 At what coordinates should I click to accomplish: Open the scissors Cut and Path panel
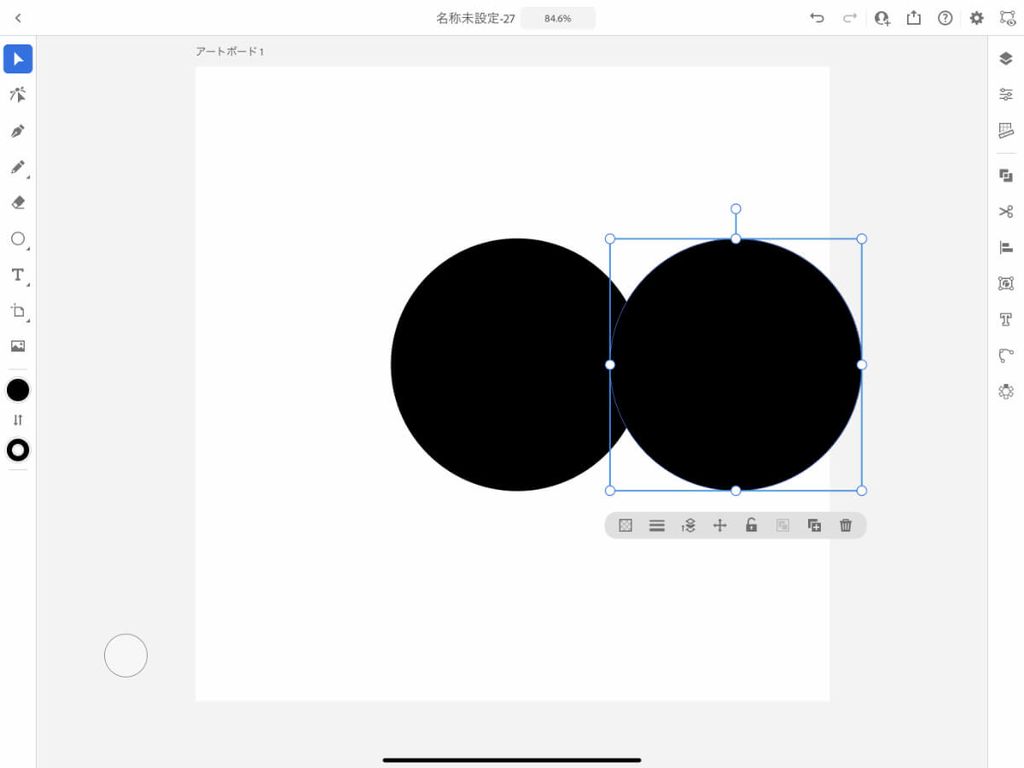[x=1006, y=212]
